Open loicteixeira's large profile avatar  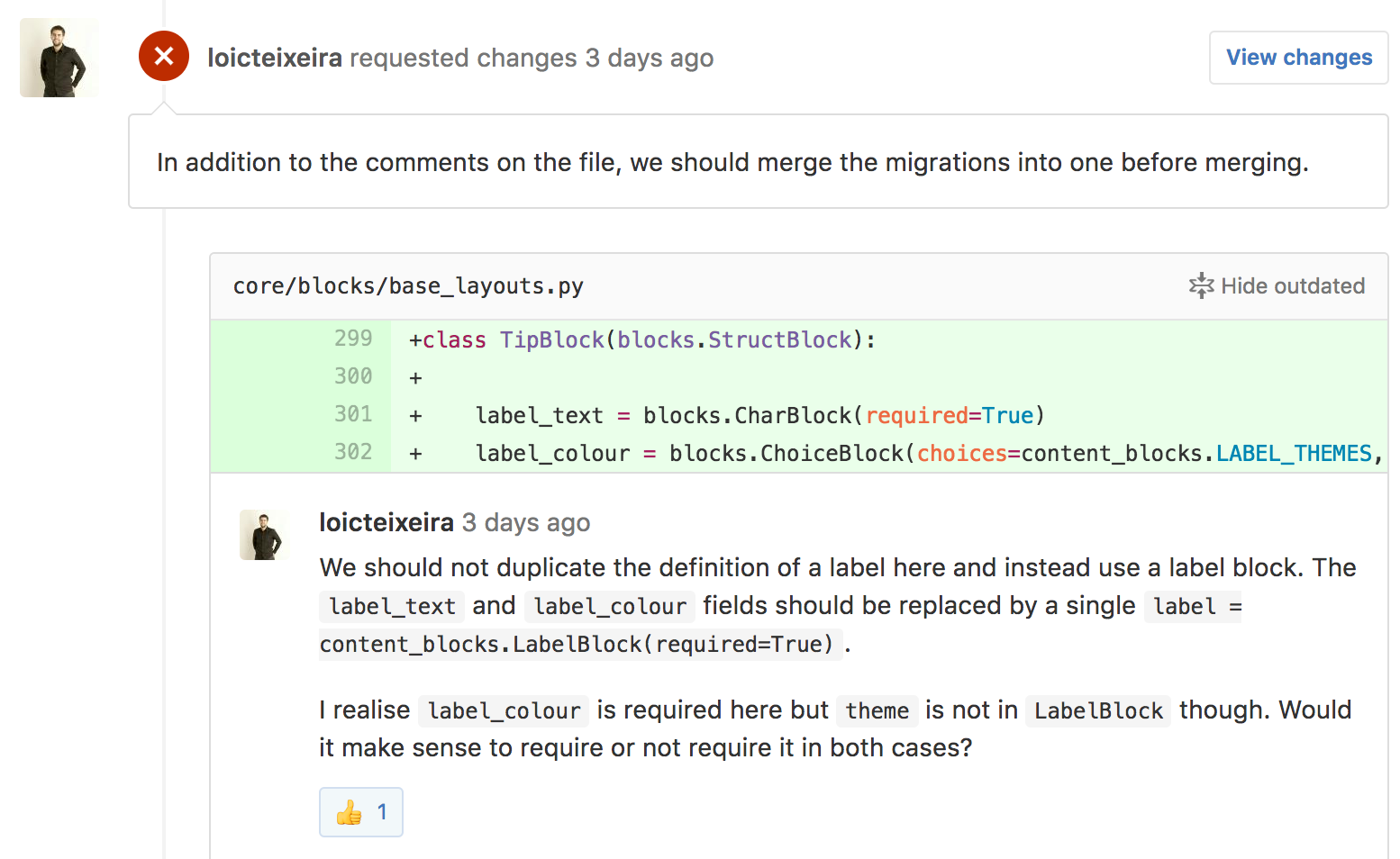click(59, 58)
